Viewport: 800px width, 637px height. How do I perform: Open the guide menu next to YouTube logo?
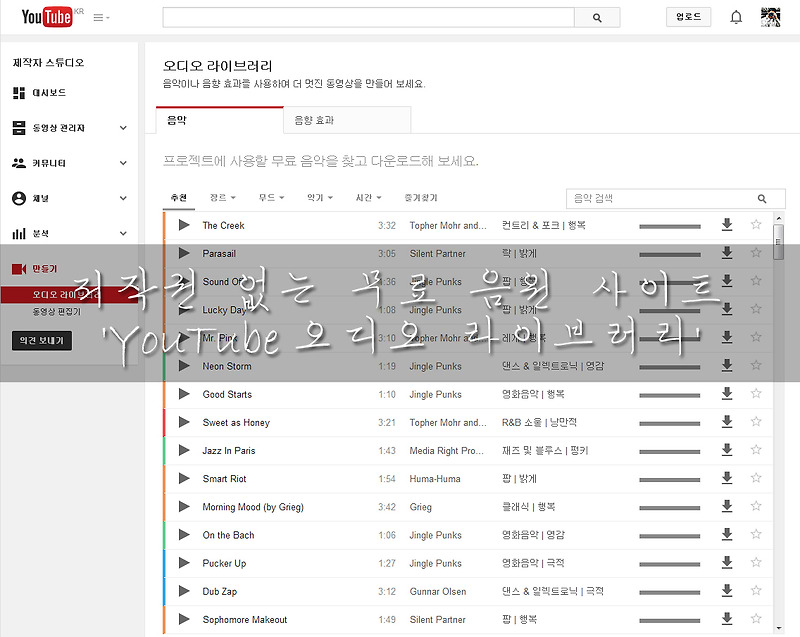101,18
